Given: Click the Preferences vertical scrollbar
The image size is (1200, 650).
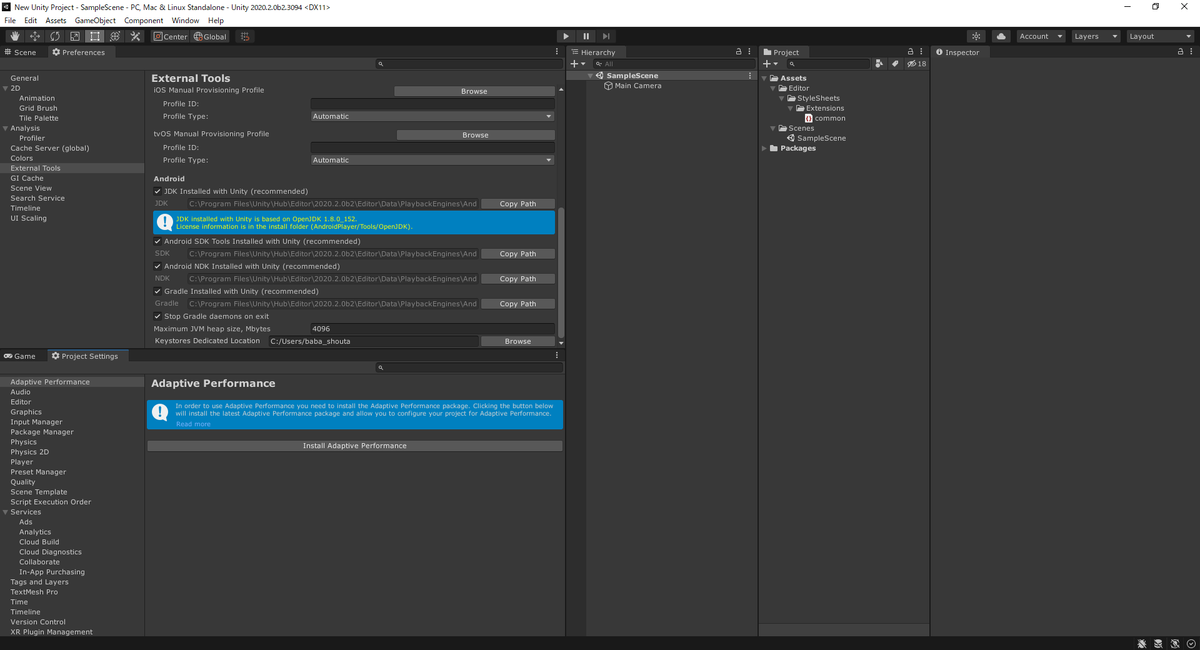Looking at the screenshot, I should click(x=561, y=272).
